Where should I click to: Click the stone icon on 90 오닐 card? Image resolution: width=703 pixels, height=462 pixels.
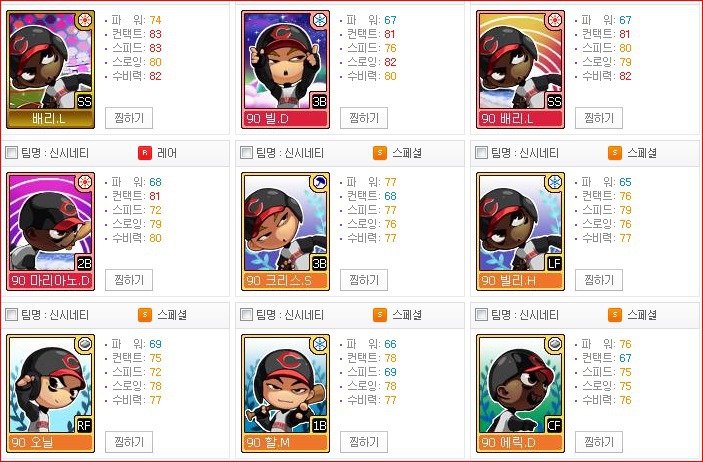(x=85, y=344)
